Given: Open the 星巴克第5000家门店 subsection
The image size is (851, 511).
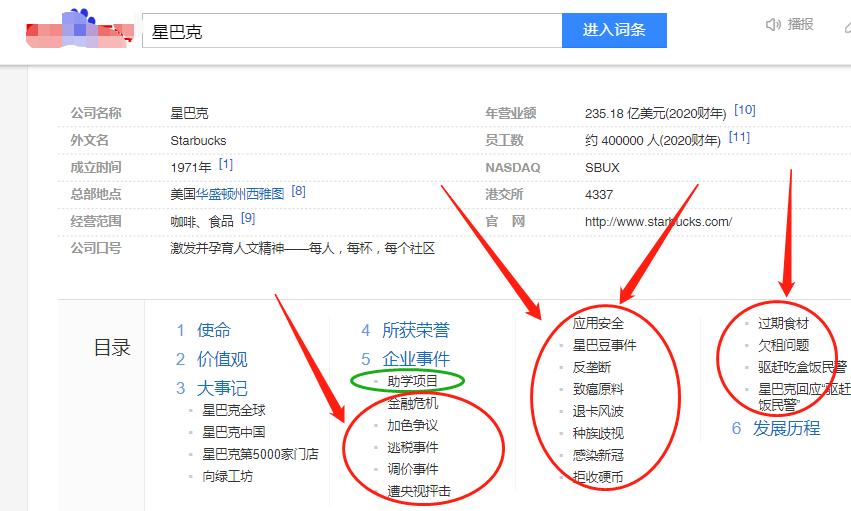Looking at the screenshot, I should coord(261,454).
